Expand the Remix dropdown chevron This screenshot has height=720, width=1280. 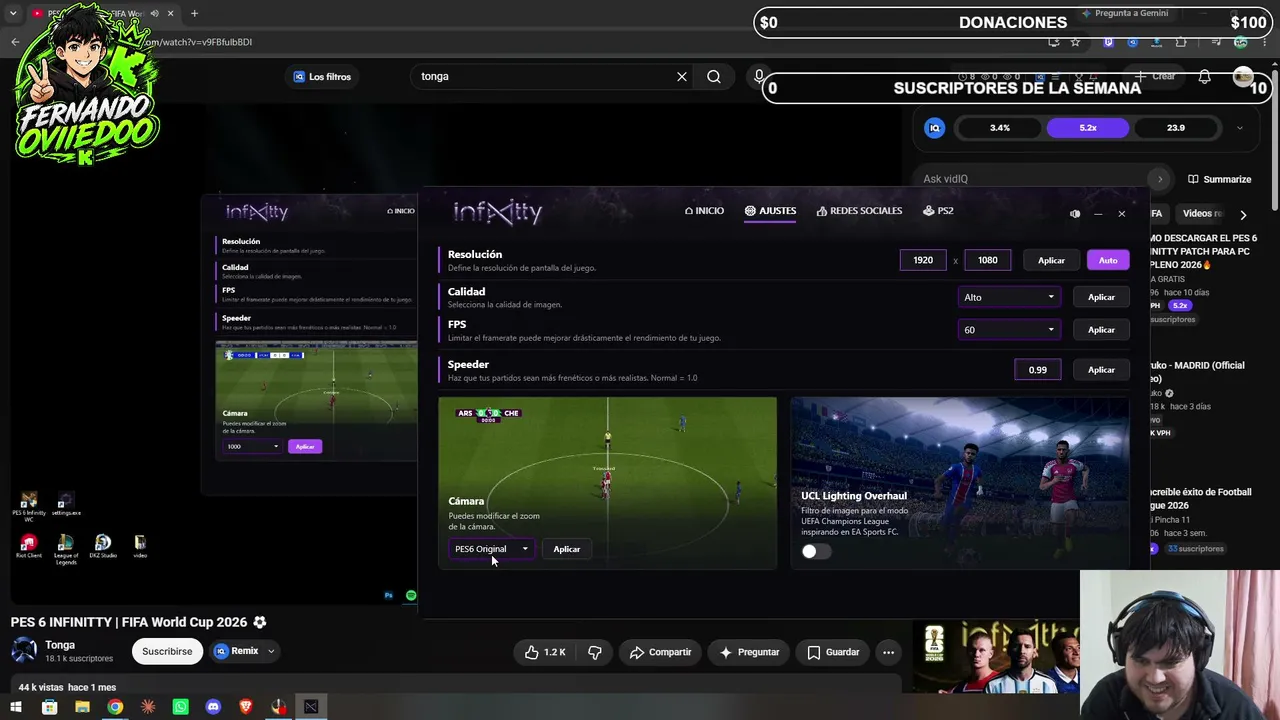pos(270,651)
